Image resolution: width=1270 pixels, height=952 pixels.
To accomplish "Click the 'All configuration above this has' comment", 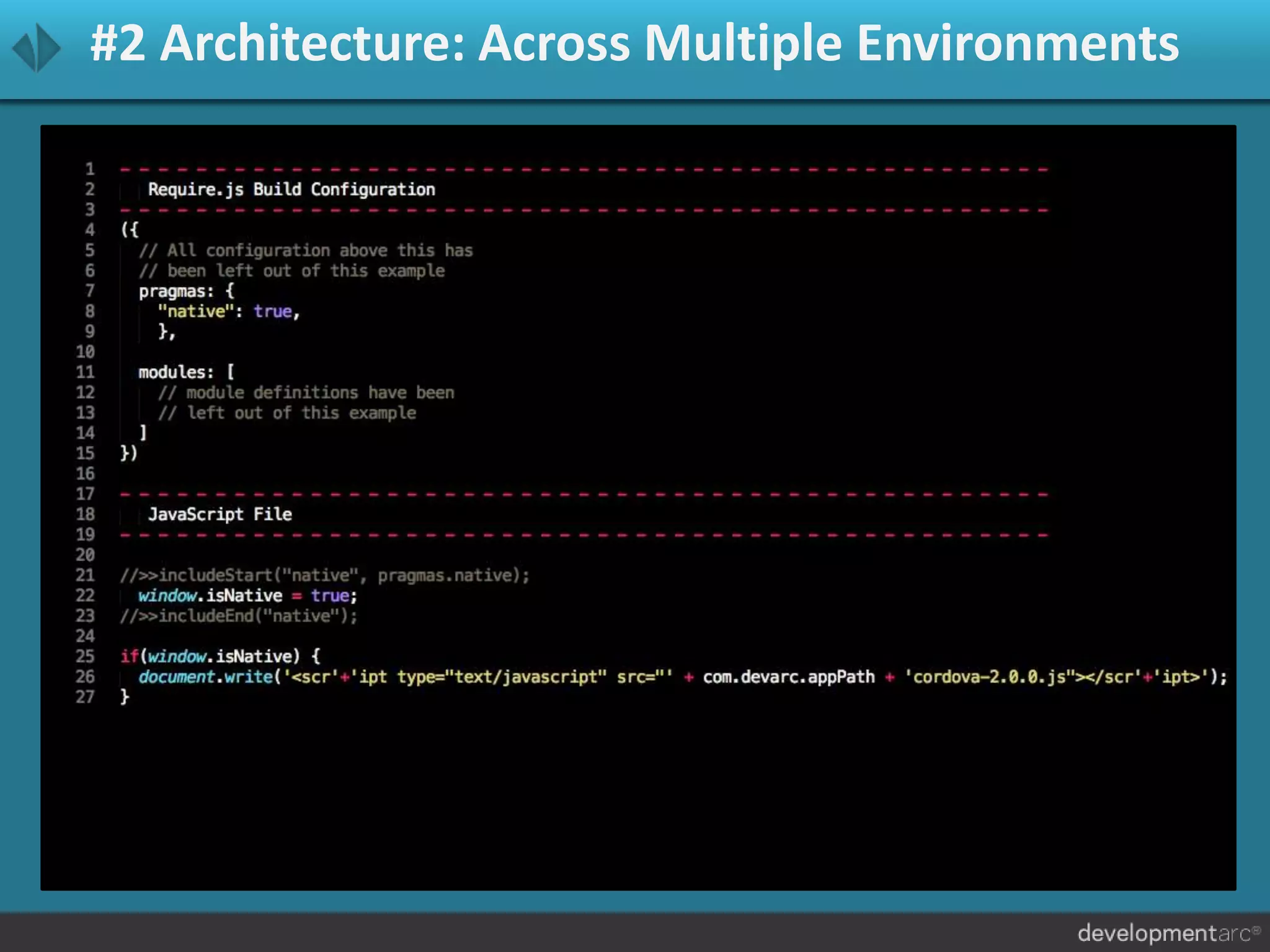I will (306, 250).
